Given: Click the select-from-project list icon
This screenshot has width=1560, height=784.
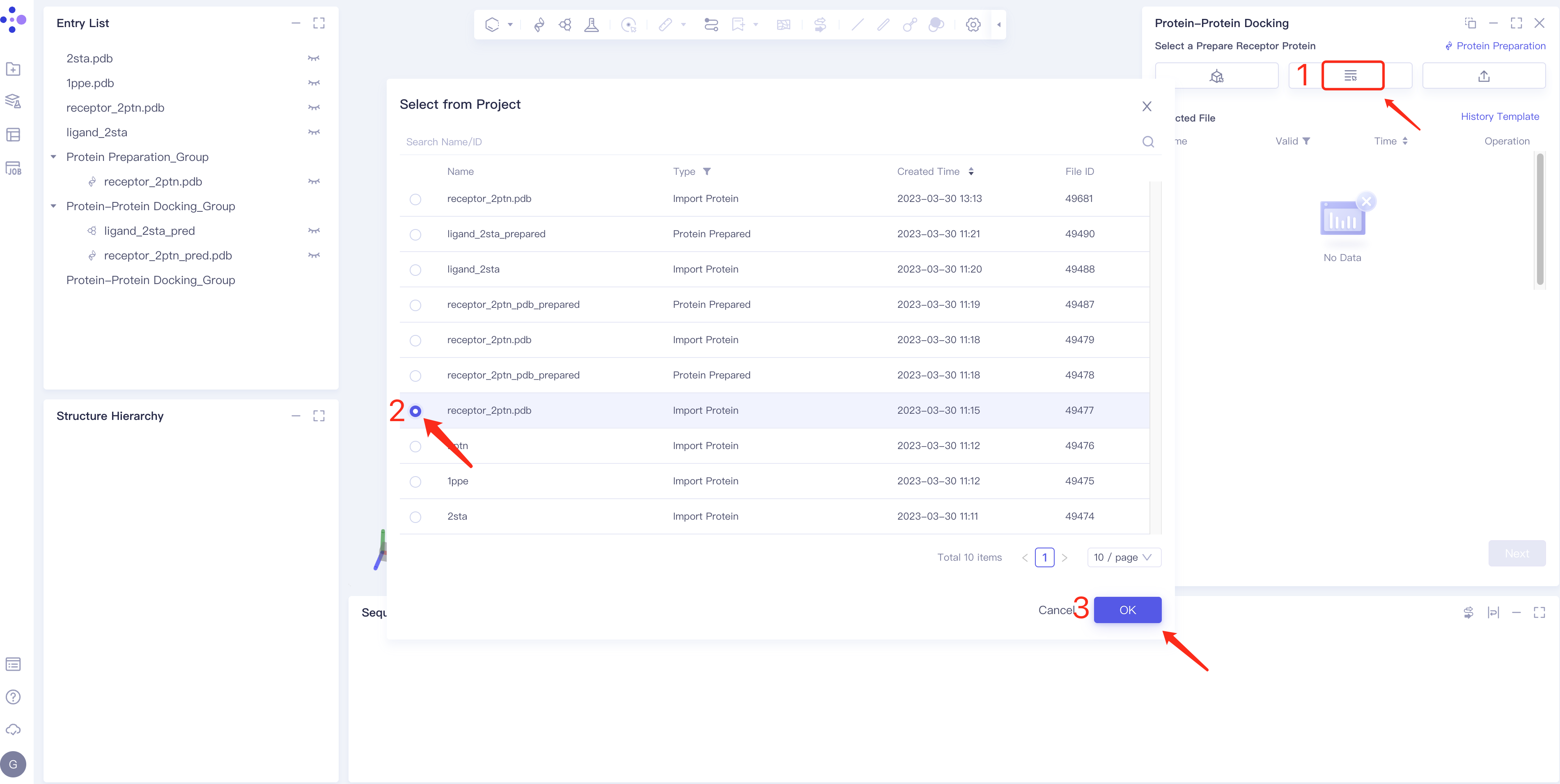Looking at the screenshot, I should (1351, 76).
